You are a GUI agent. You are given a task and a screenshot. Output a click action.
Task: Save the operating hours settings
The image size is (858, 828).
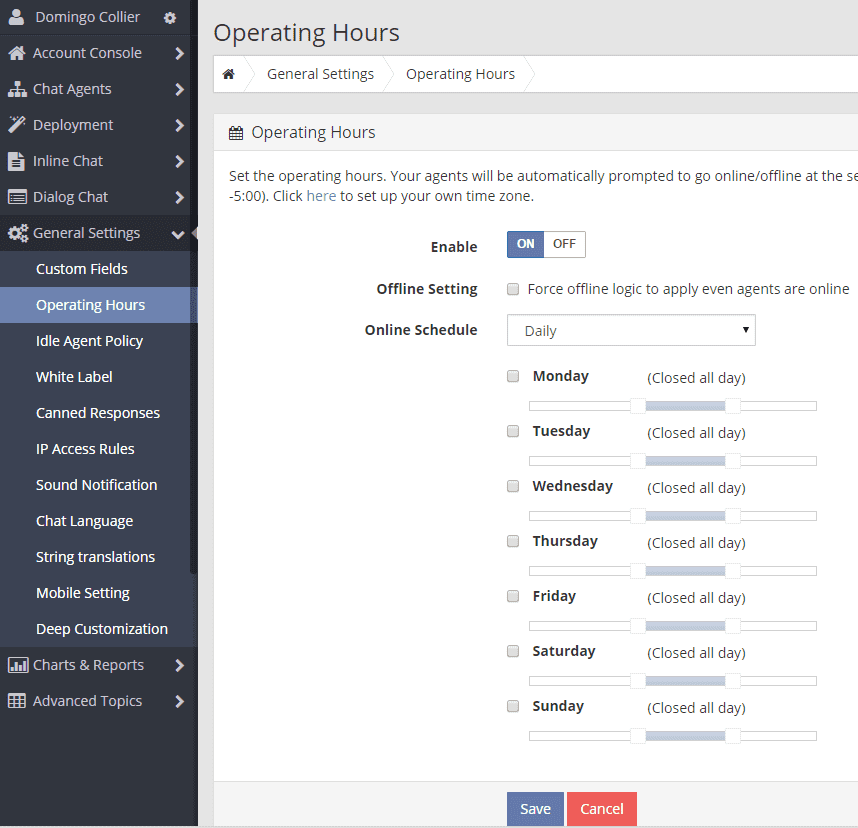(535, 809)
